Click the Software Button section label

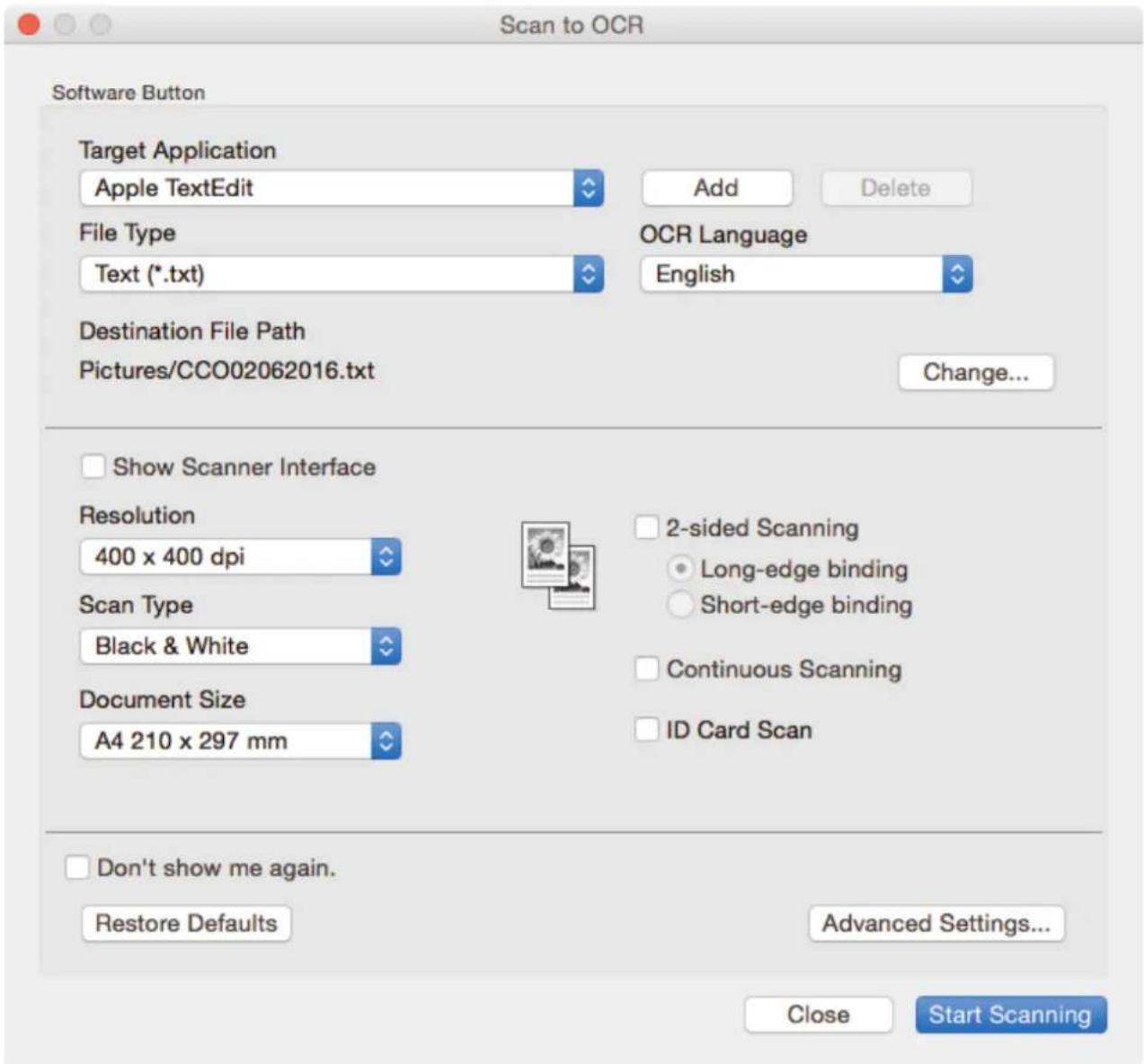point(129,92)
